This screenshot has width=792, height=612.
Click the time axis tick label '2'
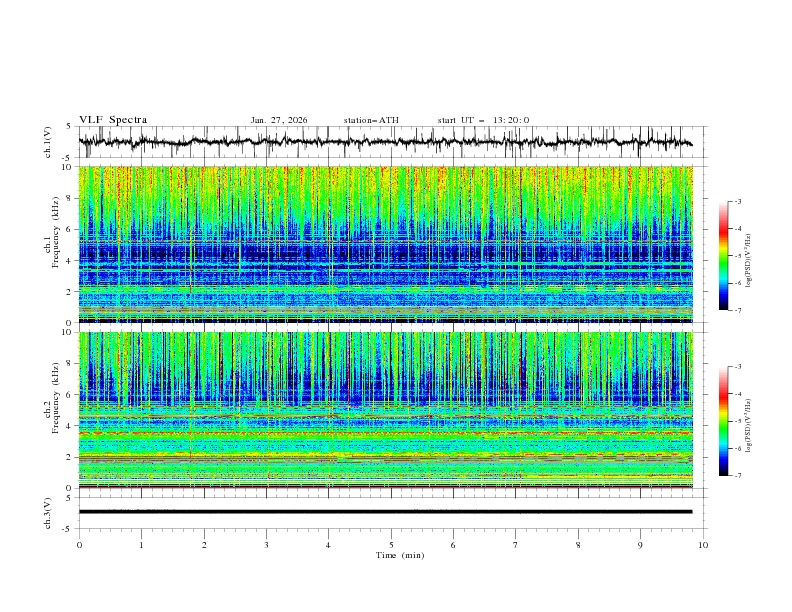click(204, 545)
